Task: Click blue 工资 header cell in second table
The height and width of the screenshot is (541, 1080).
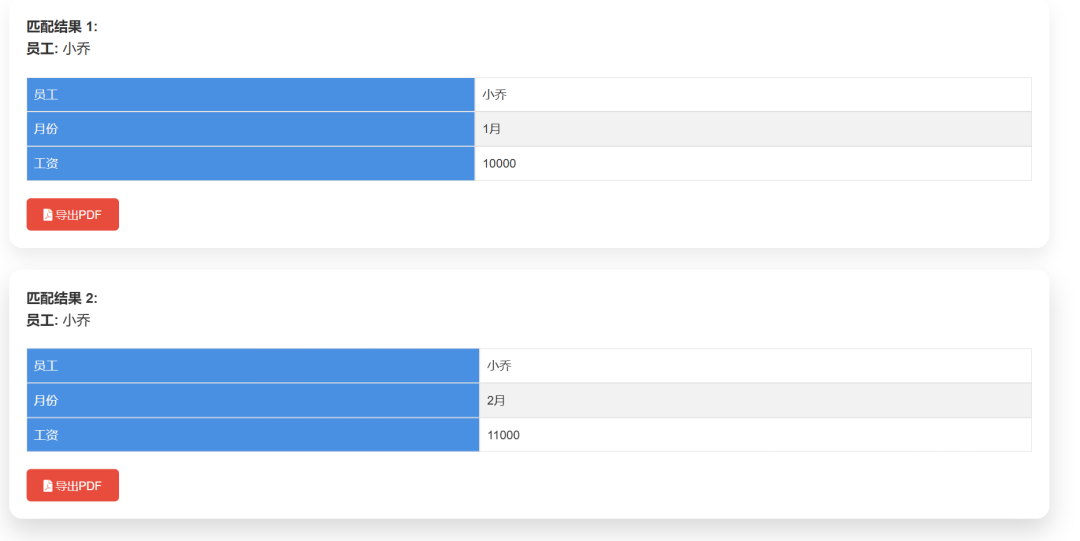Action: point(252,435)
